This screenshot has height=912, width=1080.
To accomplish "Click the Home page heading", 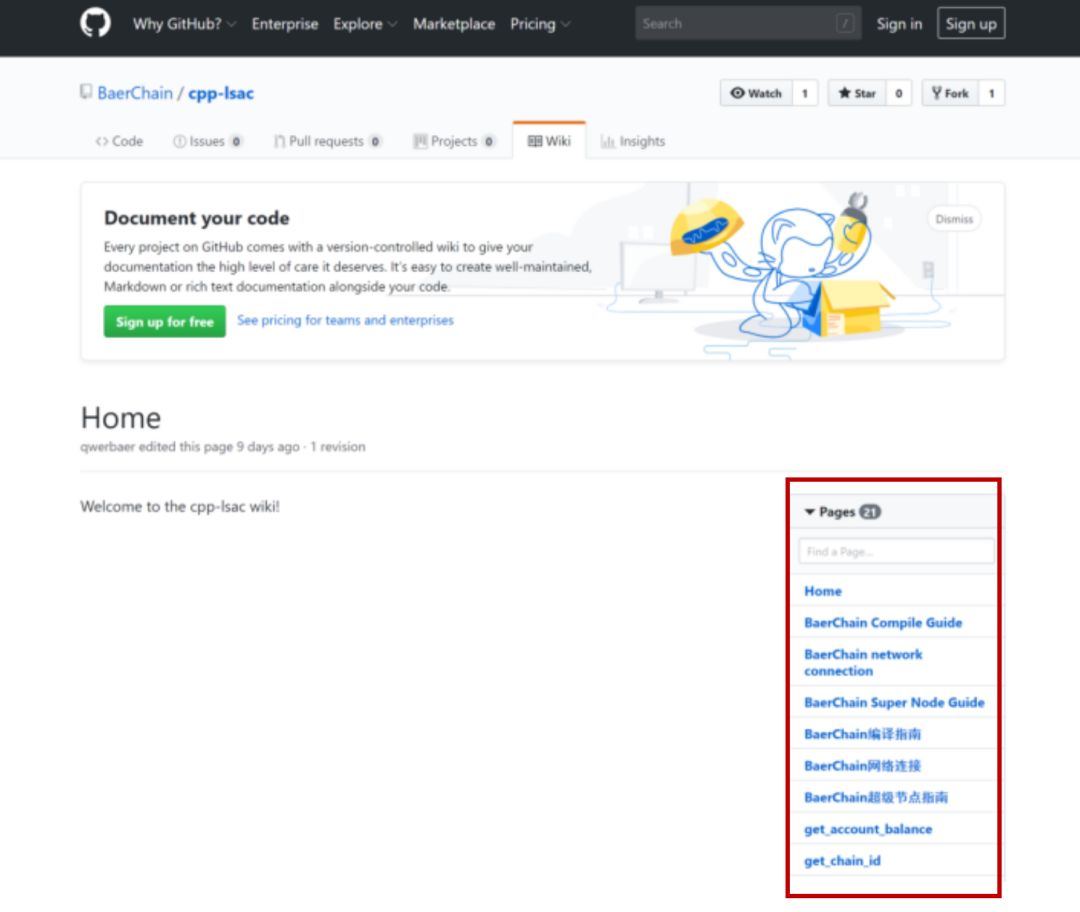I will click(121, 417).
